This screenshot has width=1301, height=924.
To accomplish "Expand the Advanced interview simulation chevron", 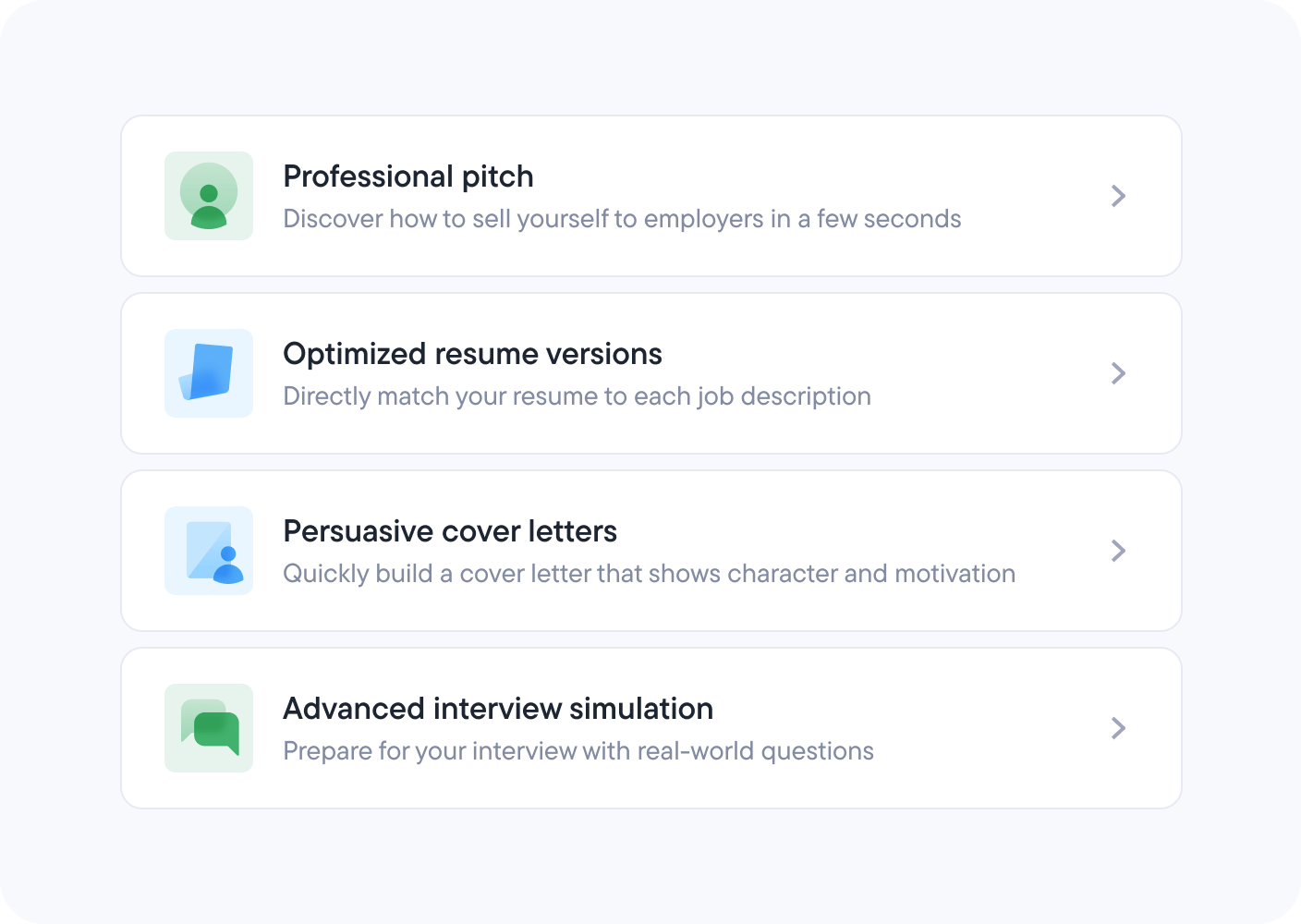I will (1118, 728).
